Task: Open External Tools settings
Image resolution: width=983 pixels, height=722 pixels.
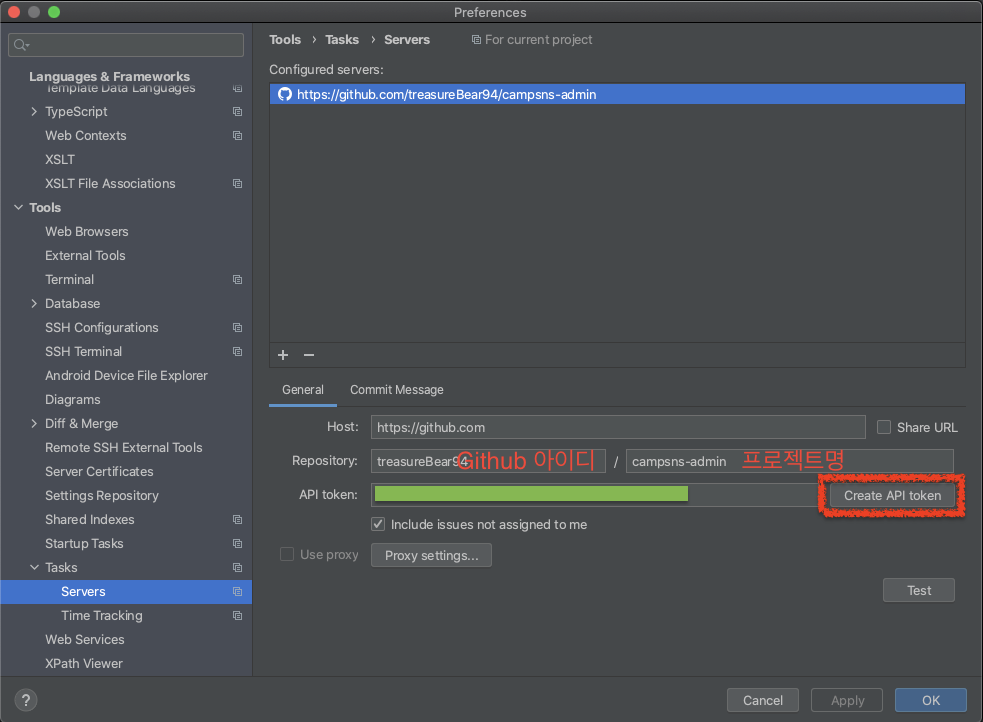Action: (85, 256)
